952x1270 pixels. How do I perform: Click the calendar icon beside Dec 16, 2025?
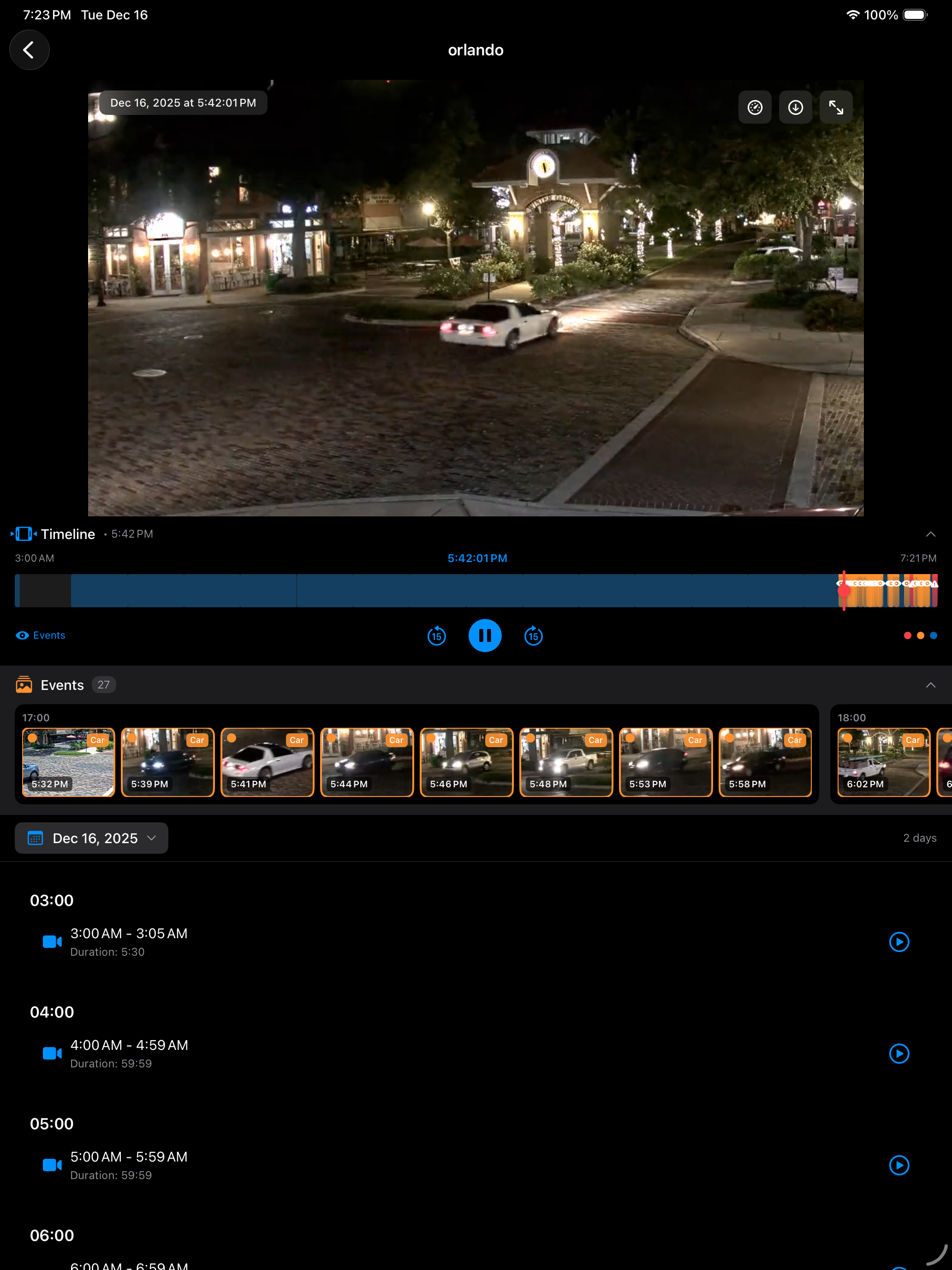[36, 838]
